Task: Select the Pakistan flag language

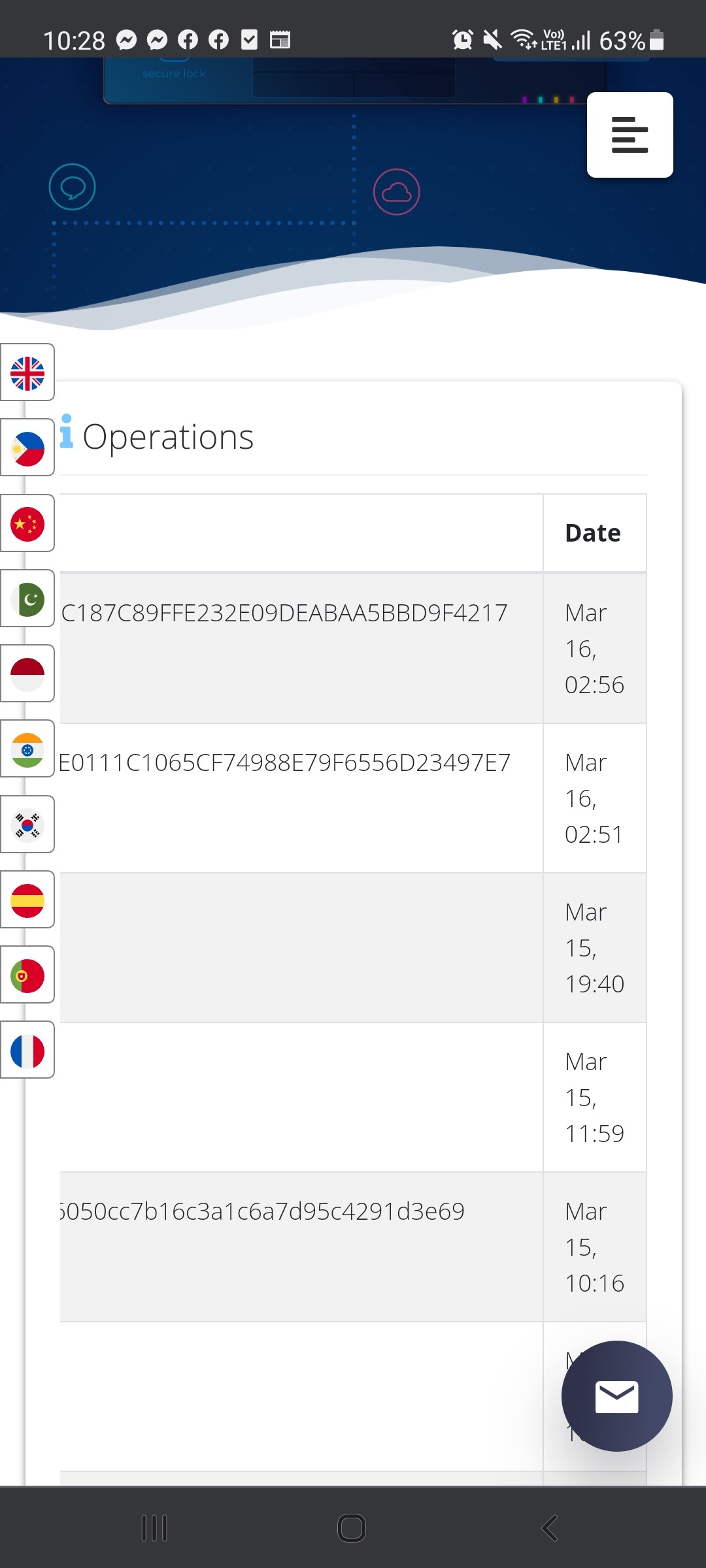Action: coord(27,598)
